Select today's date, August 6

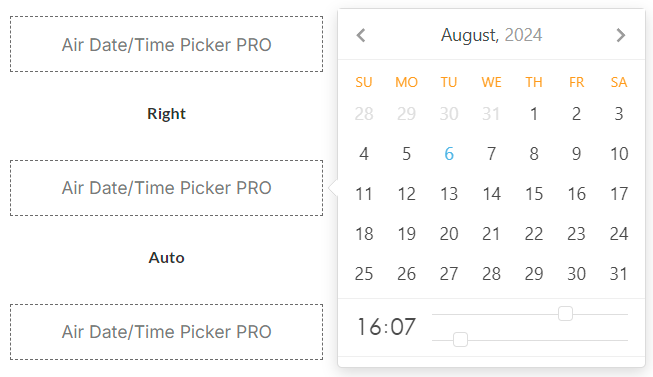coord(449,154)
